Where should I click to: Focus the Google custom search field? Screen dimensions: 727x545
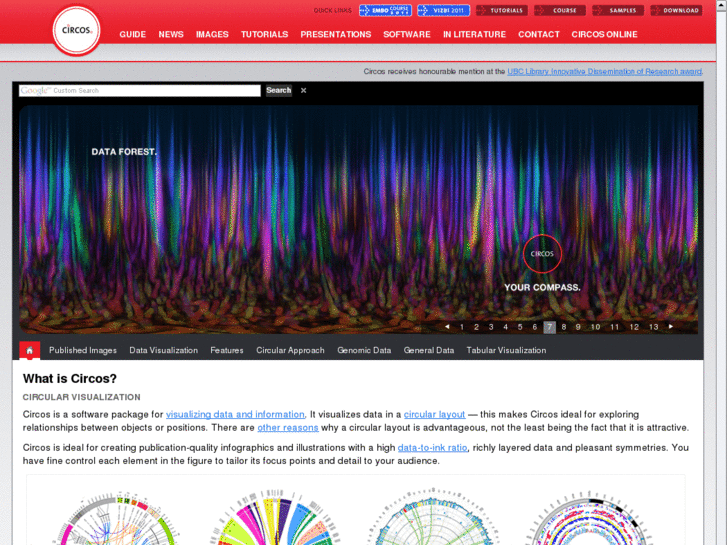(x=140, y=90)
